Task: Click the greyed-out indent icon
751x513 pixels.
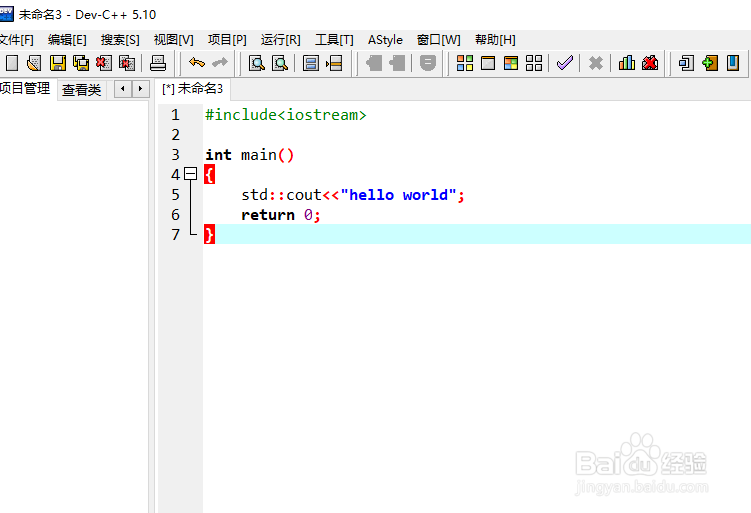Action: [374, 63]
